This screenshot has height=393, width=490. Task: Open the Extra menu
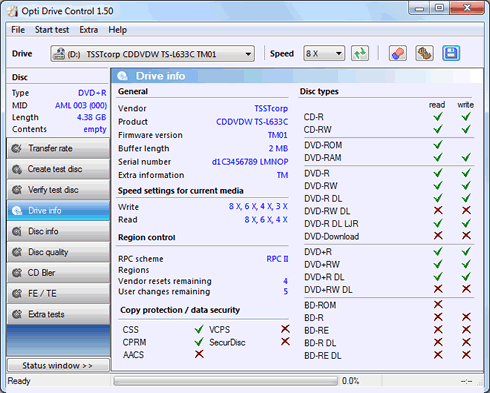pos(89,30)
